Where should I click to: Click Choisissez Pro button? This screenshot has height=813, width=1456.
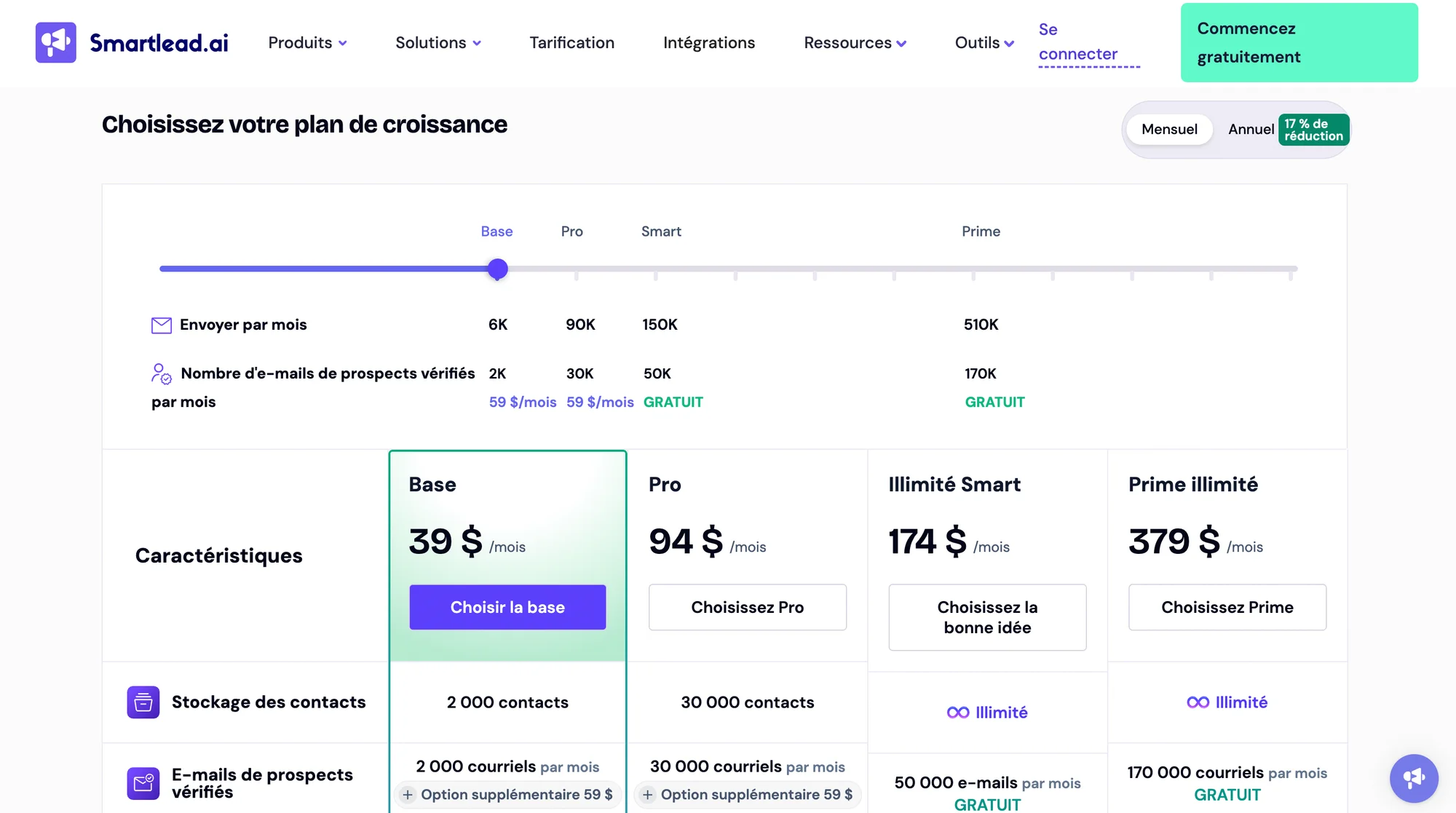(x=747, y=607)
